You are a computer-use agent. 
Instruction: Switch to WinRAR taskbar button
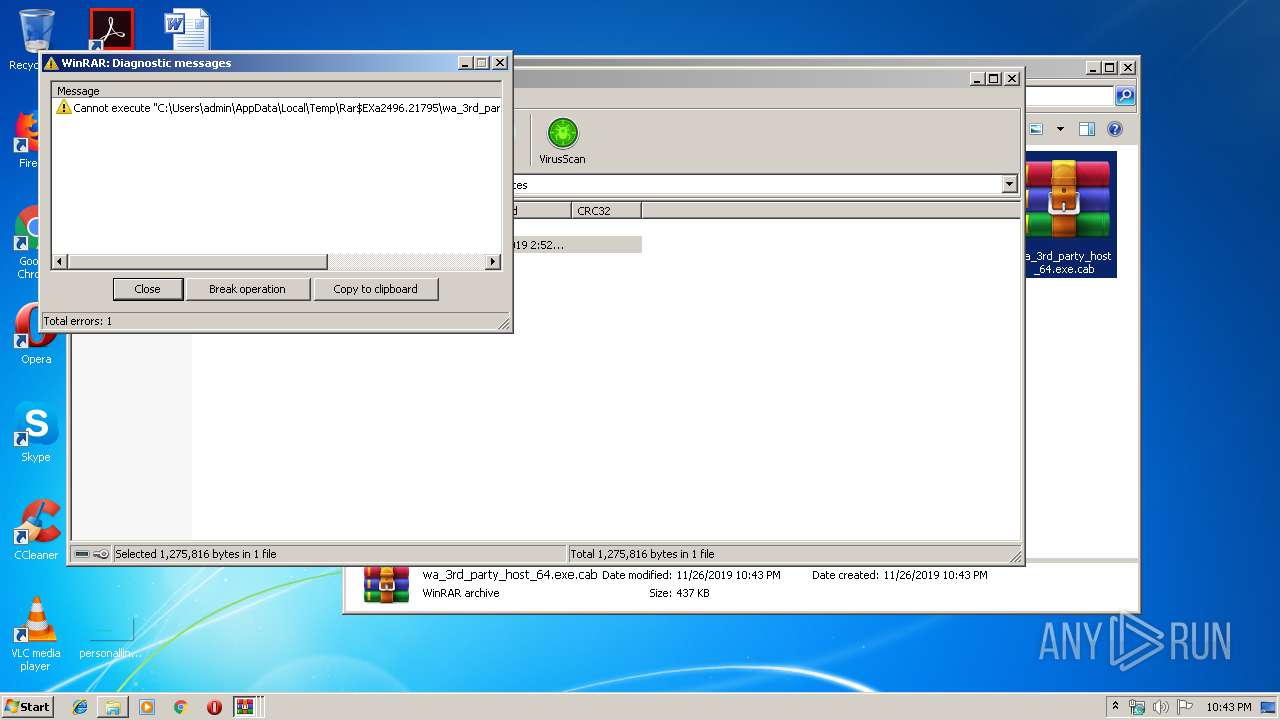click(x=245, y=707)
